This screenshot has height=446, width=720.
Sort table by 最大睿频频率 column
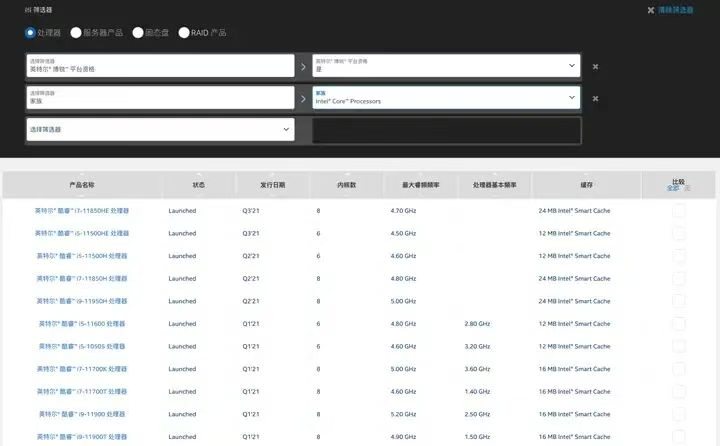(421, 185)
